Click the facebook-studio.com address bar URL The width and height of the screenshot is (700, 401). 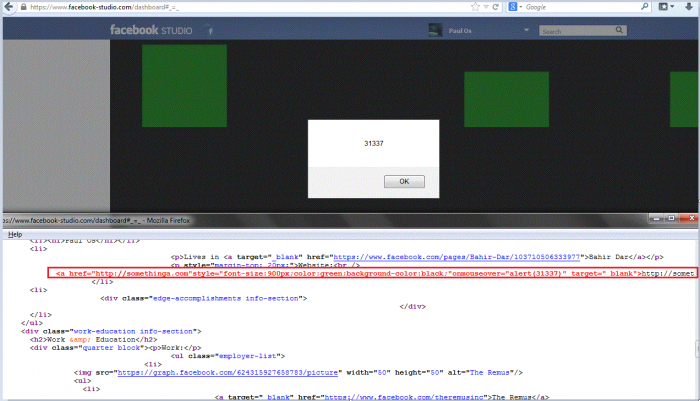pos(104,7)
